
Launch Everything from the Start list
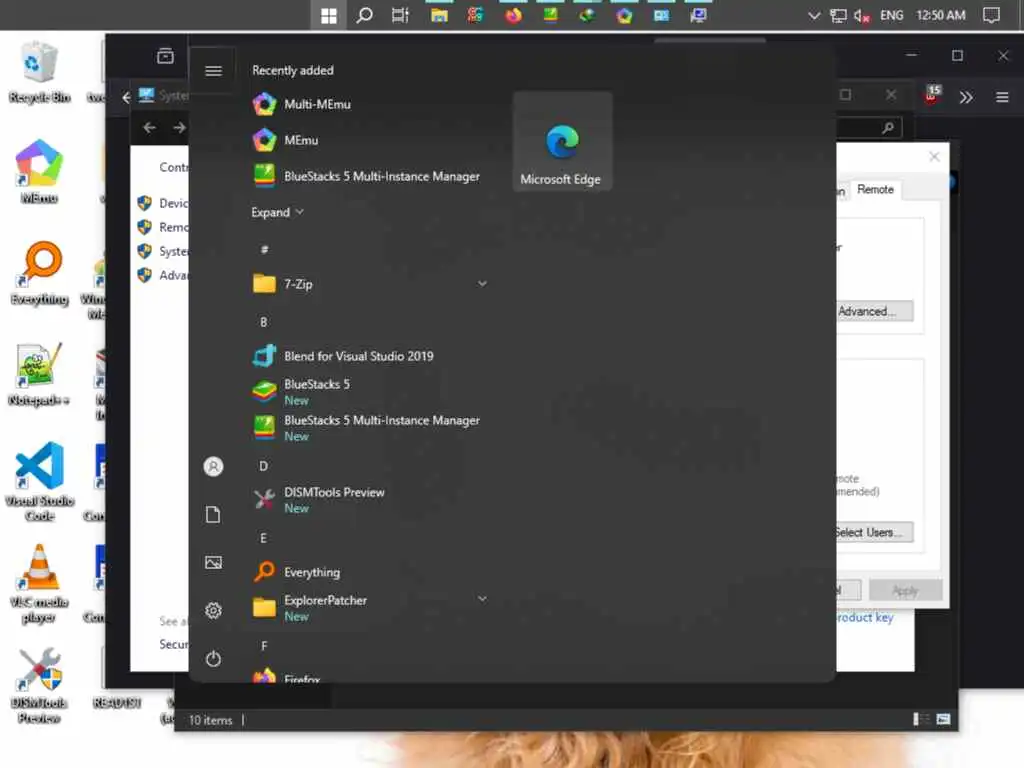tap(372, 572)
